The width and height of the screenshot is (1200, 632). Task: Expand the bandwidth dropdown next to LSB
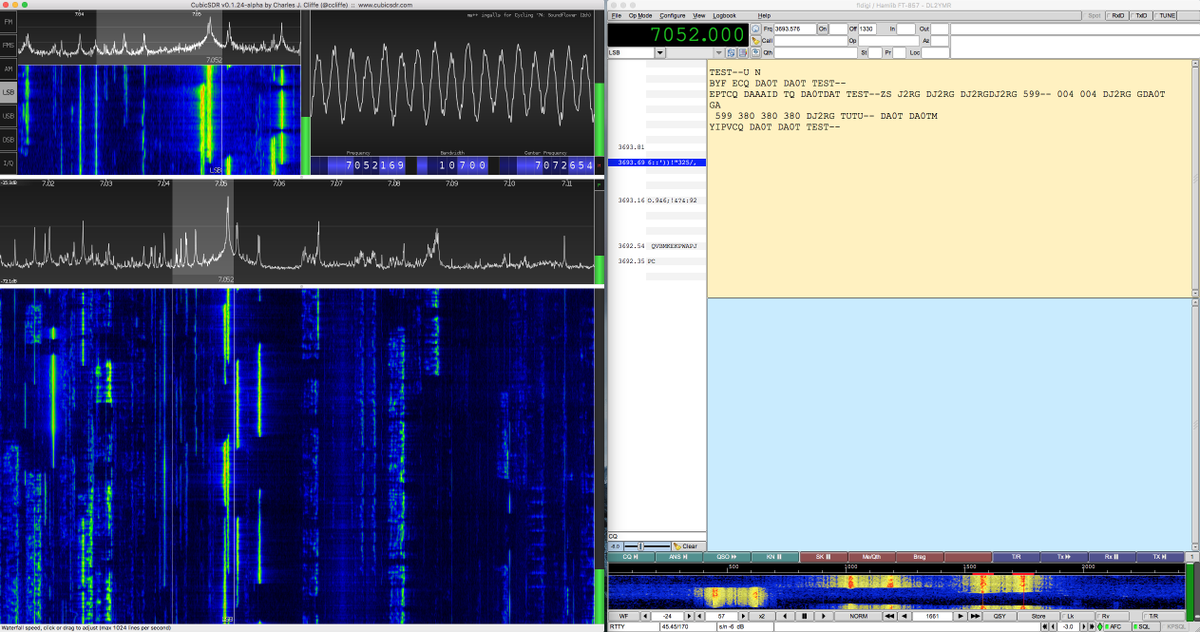pos(718,52)
